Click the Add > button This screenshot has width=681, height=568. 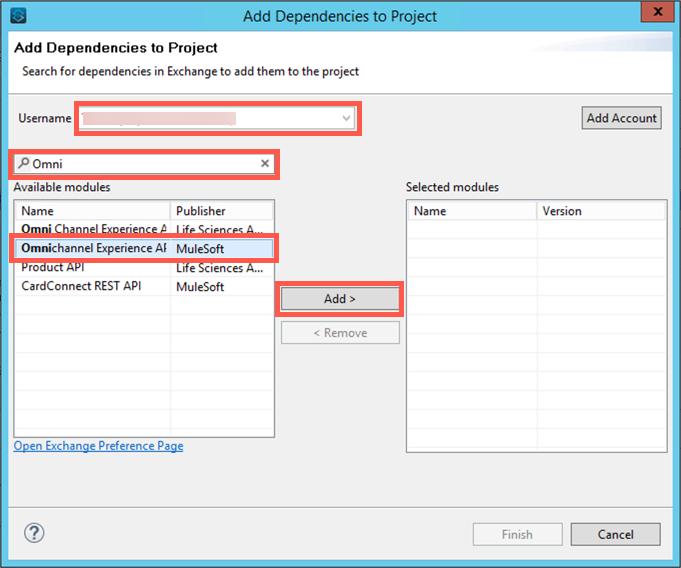click(x=340, y=299)
